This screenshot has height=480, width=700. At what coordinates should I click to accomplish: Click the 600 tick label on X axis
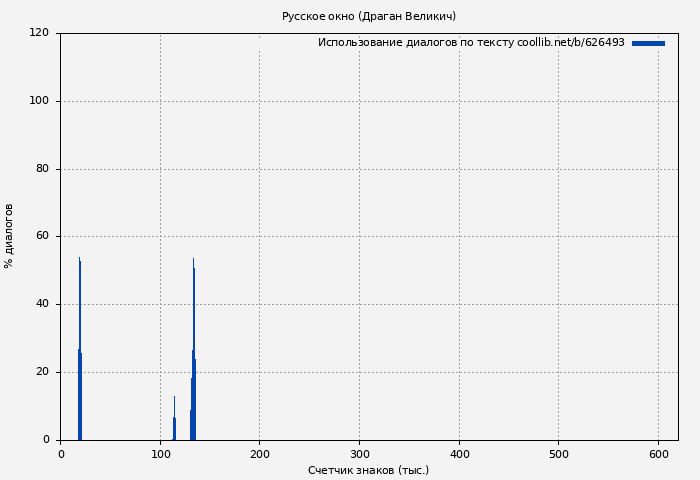pos(658,454)
